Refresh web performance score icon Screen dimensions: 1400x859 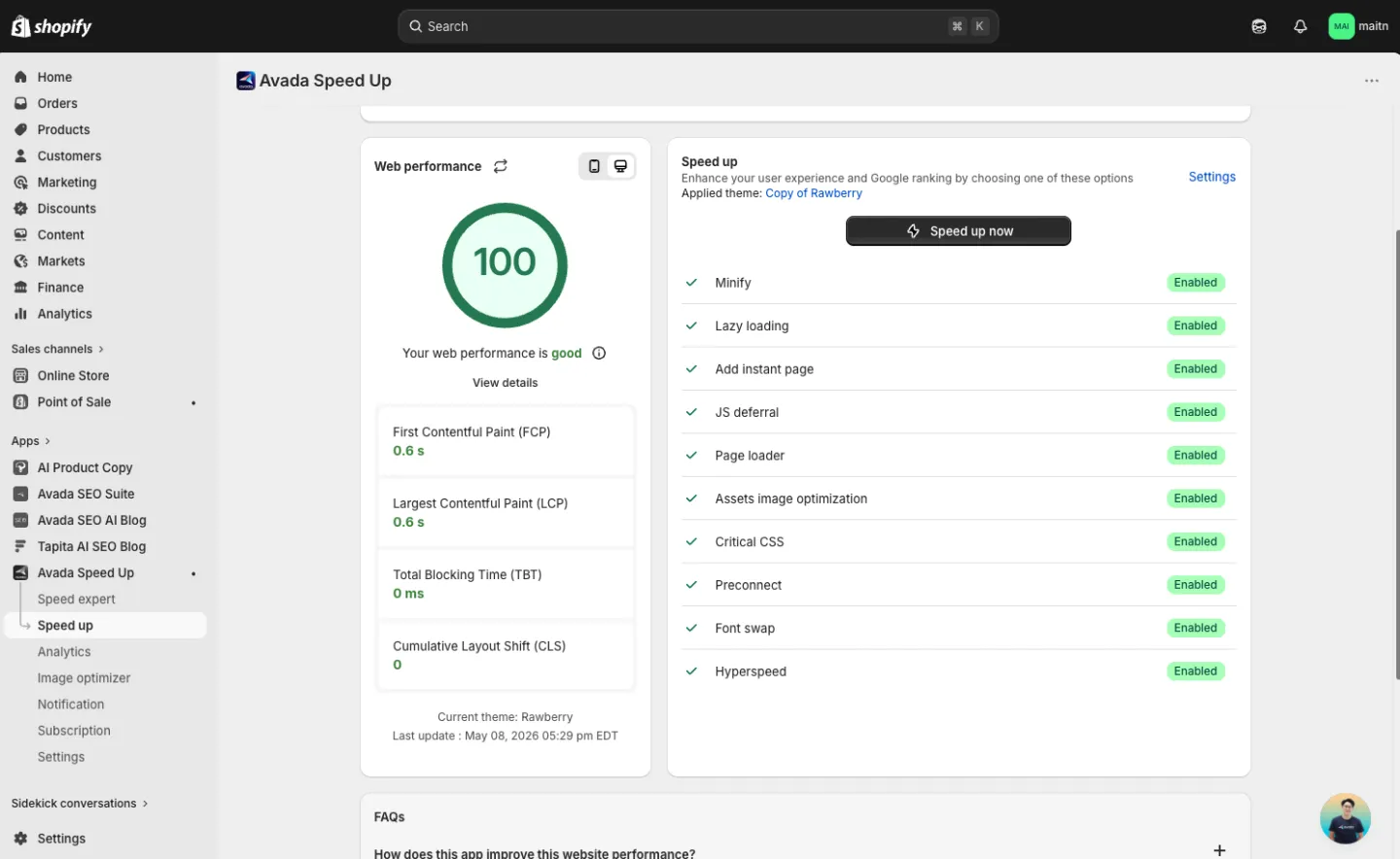click(501, 166)
